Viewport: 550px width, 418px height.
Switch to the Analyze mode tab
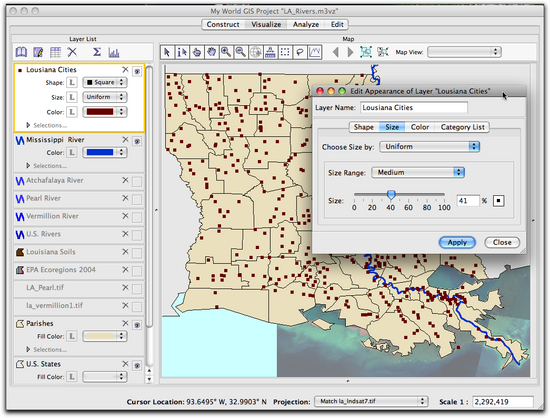pos(306,25)
